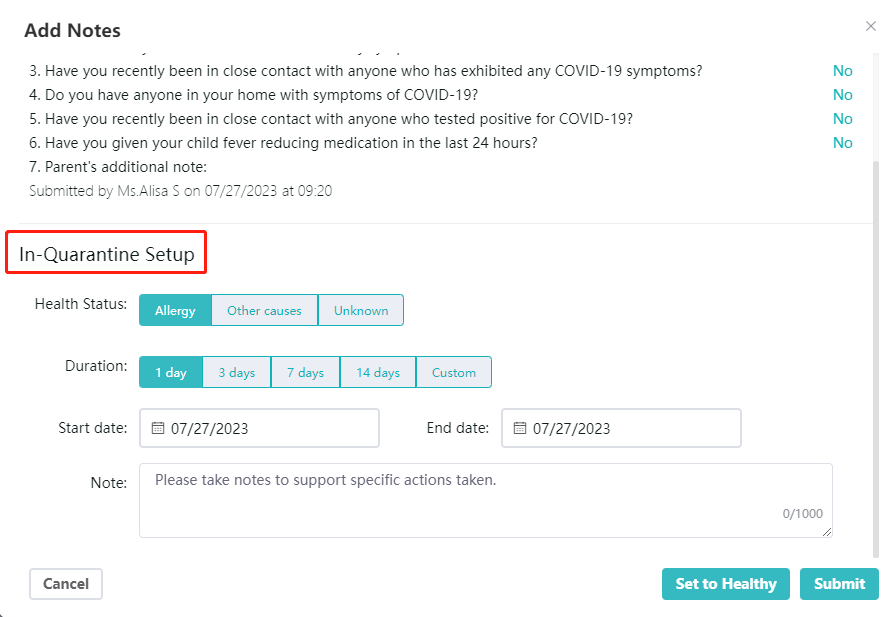Open the Start date picker field
This screenshot has height=617, width=890.
[x=259, y=428]
